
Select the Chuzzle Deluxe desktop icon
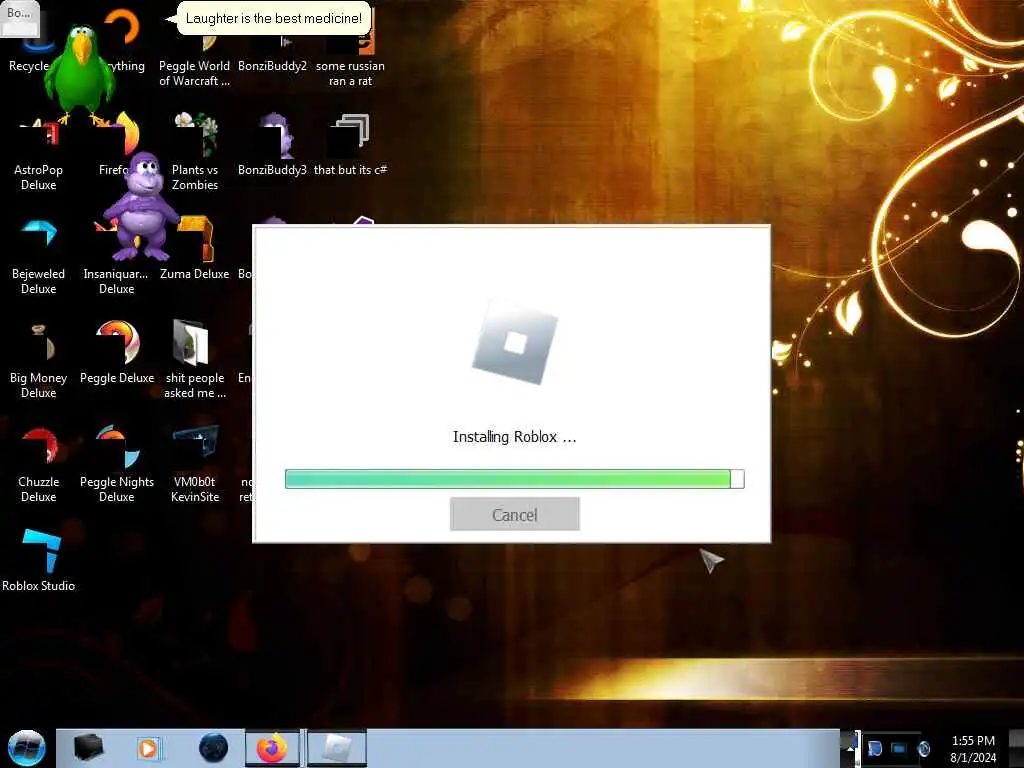coord(39,464)
